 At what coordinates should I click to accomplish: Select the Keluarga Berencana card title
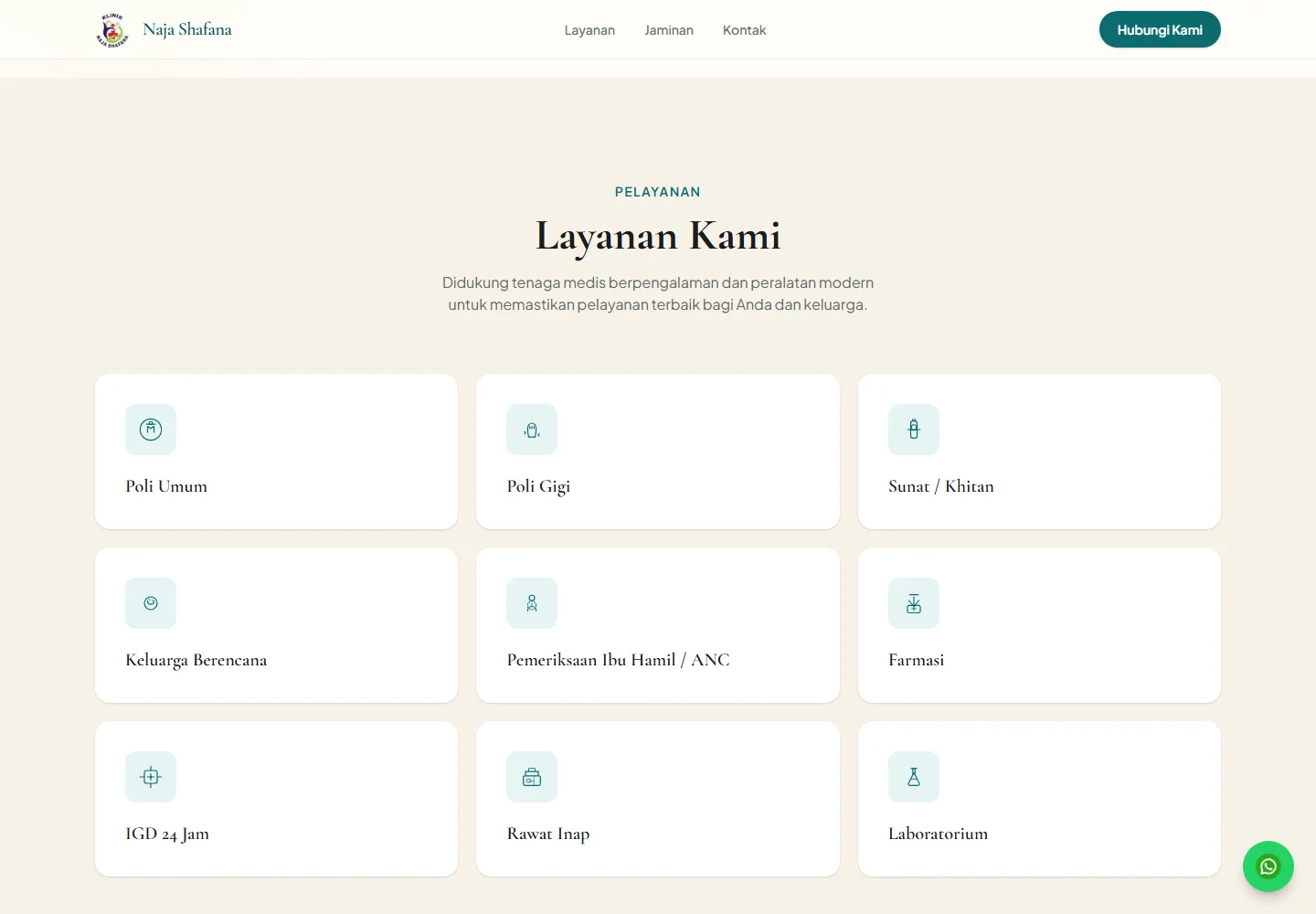click(196, 660)
